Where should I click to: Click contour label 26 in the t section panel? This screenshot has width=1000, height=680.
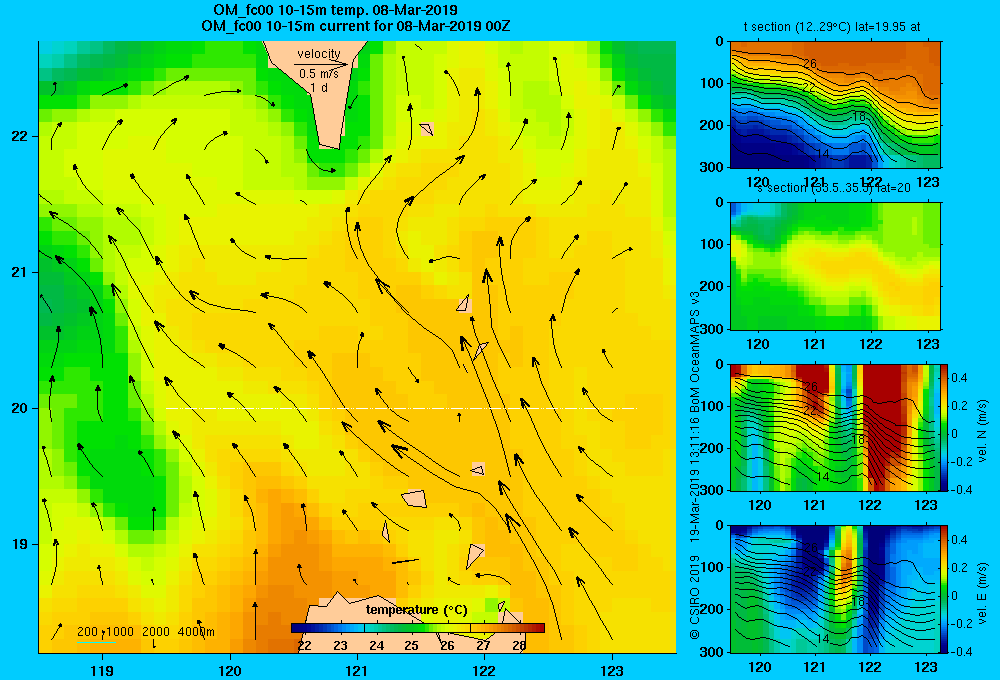point(810,64)
